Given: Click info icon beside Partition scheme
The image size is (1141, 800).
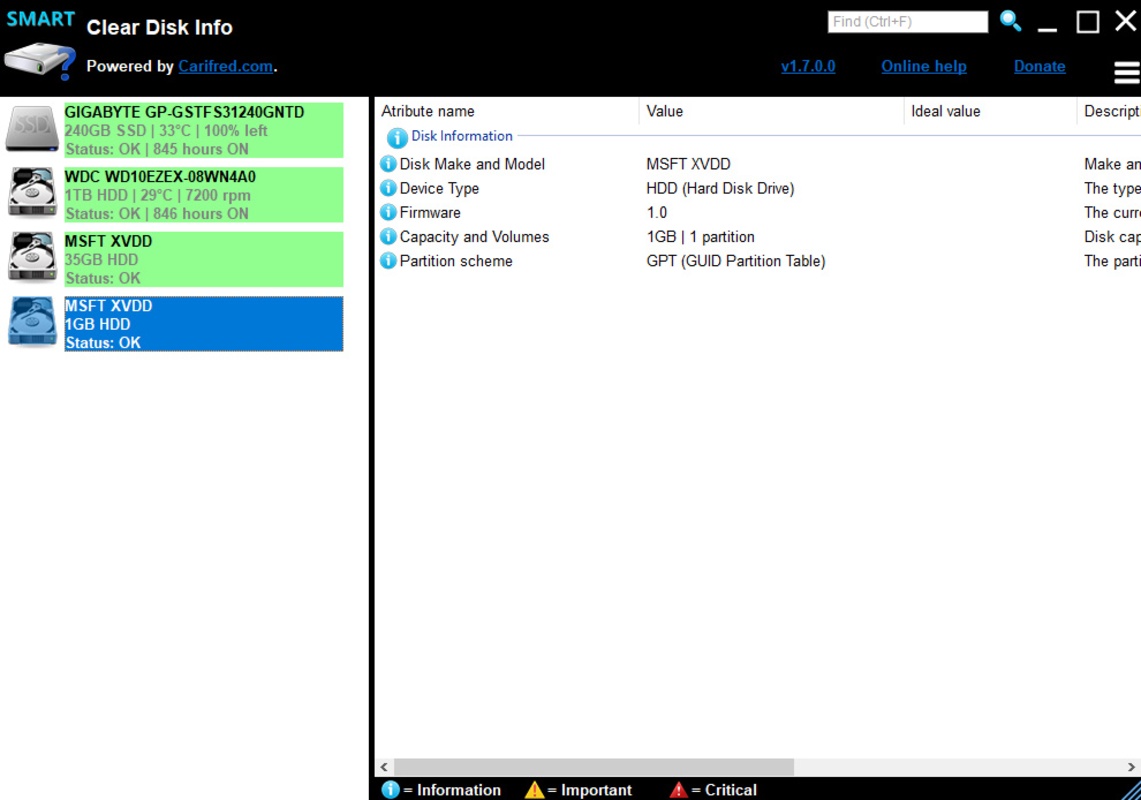Looking at the screenshot, I should click(x=389, y=261).
